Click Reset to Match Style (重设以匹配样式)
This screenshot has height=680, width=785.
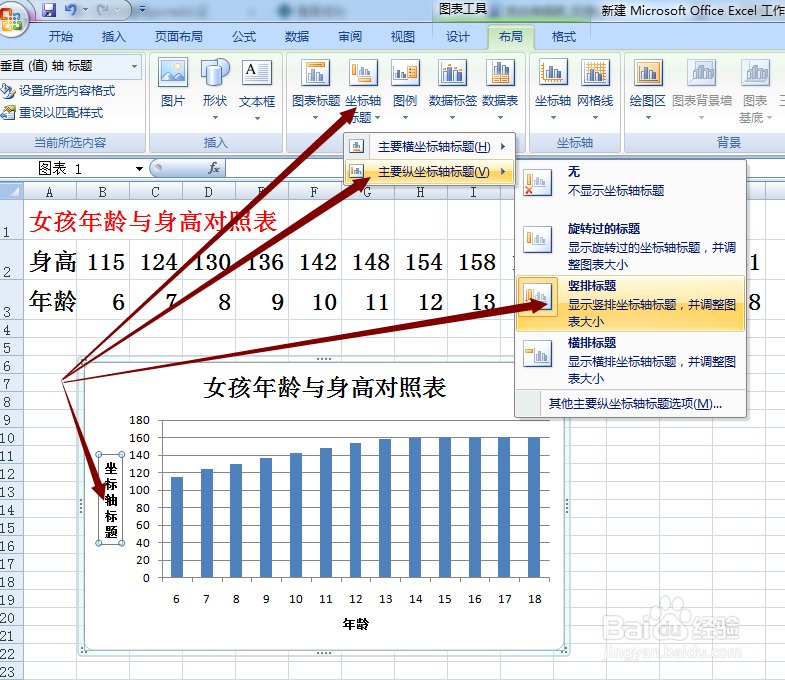tap(52, 113)
